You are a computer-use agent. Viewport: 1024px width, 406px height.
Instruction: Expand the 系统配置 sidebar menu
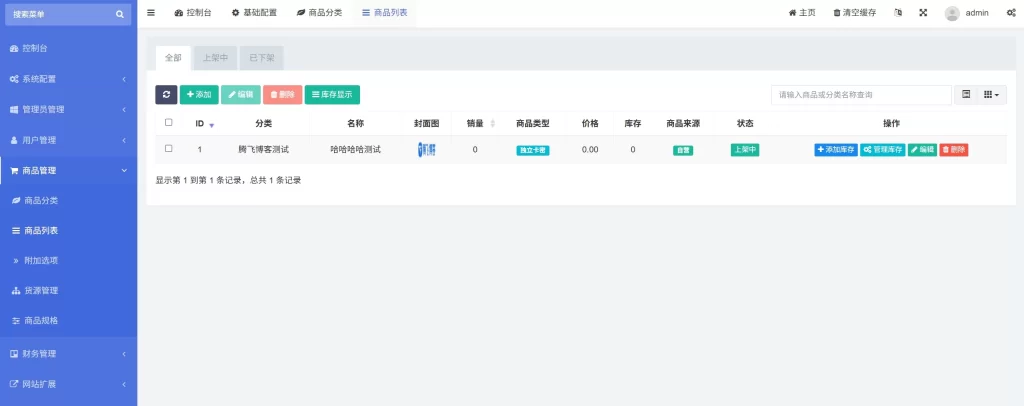(69, 79)
